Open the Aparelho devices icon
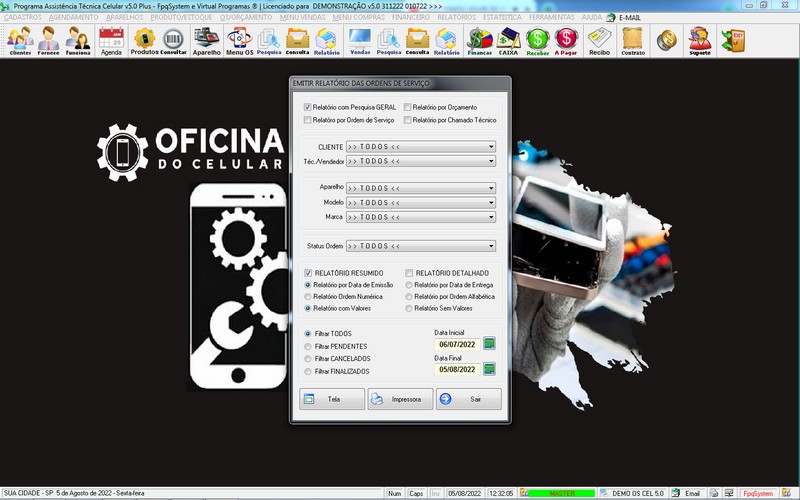The height and width of the screenshot is (500, 800). point(207,41)
